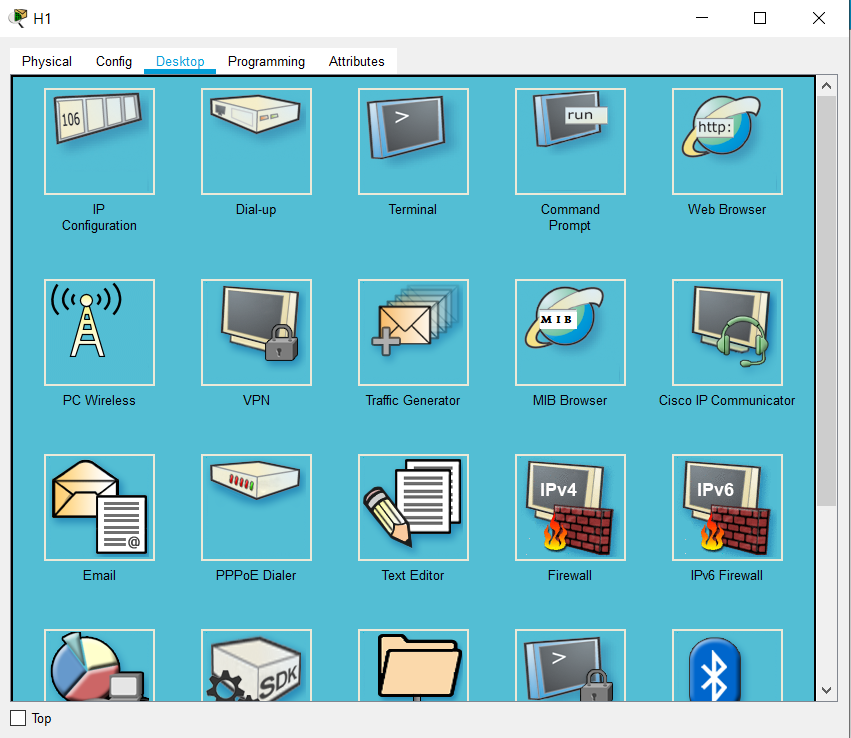This screenshot has height=738, width=851.
Task: Click the scrollbar up arrow
Action: pos(827,87)
